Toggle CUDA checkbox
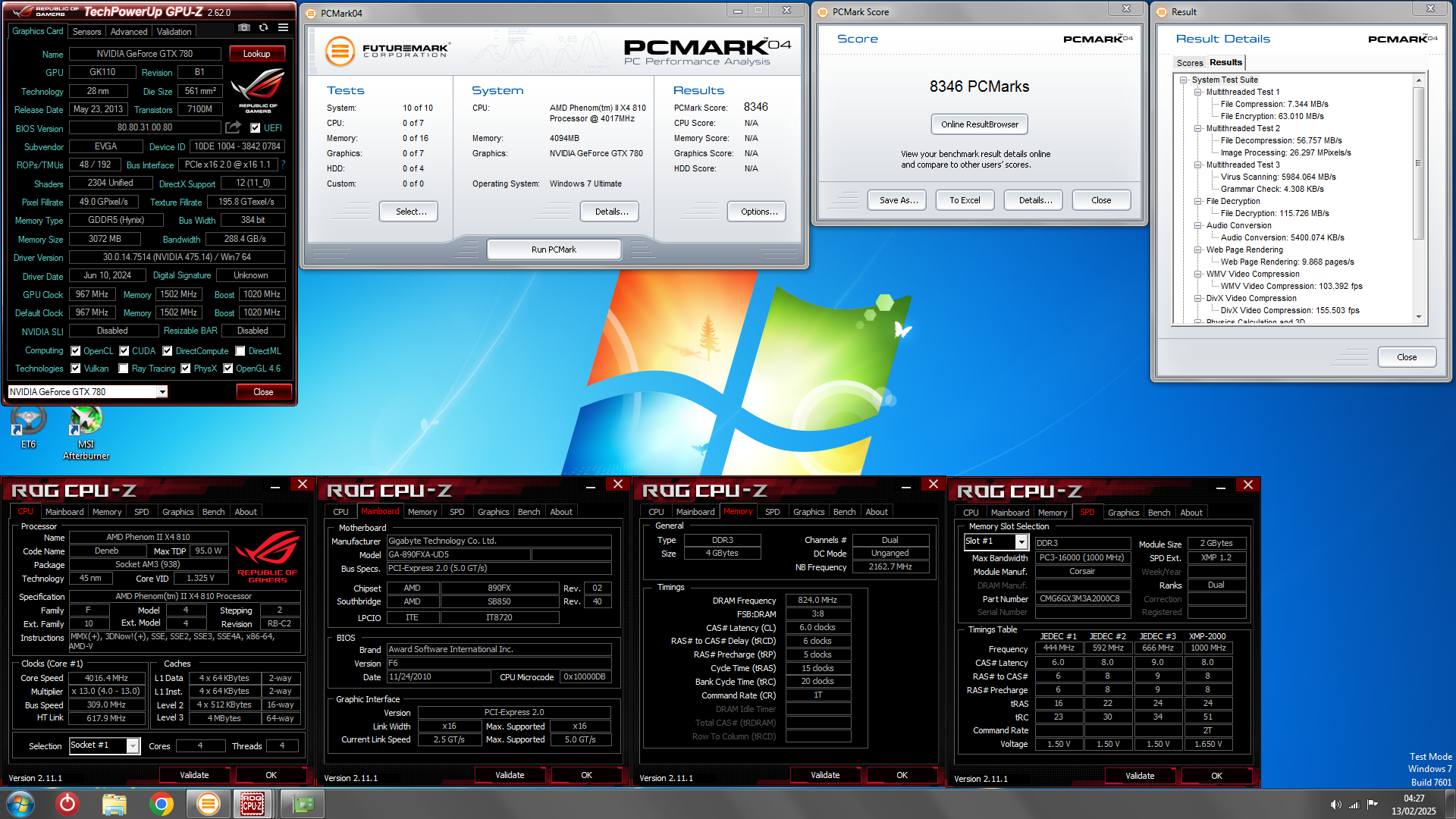This screenshot has height=819, width=1456. point(124,351)
